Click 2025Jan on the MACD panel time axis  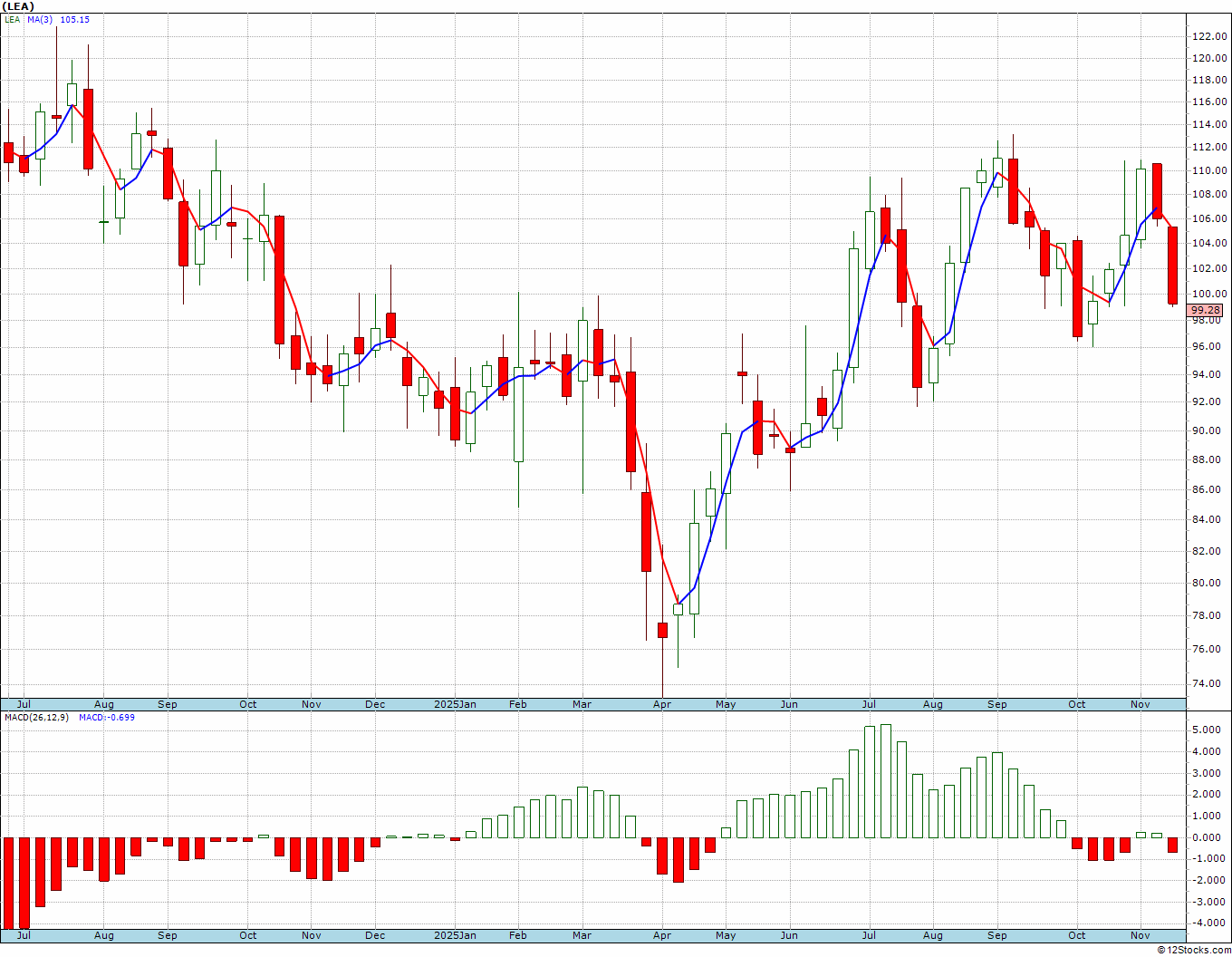click(x=455, y=935)
